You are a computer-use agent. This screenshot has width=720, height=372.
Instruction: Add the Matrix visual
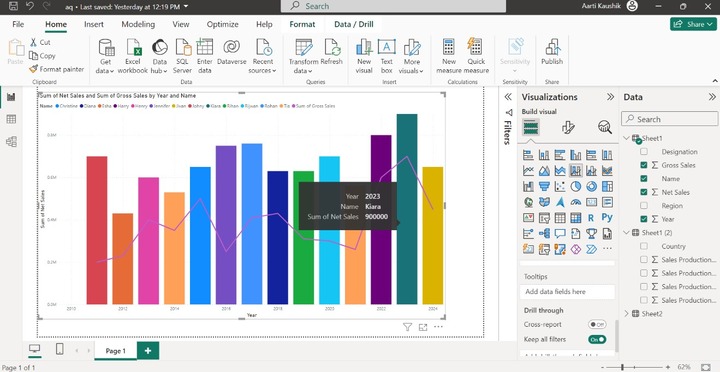pyautogui.click(x=576, y=218)
